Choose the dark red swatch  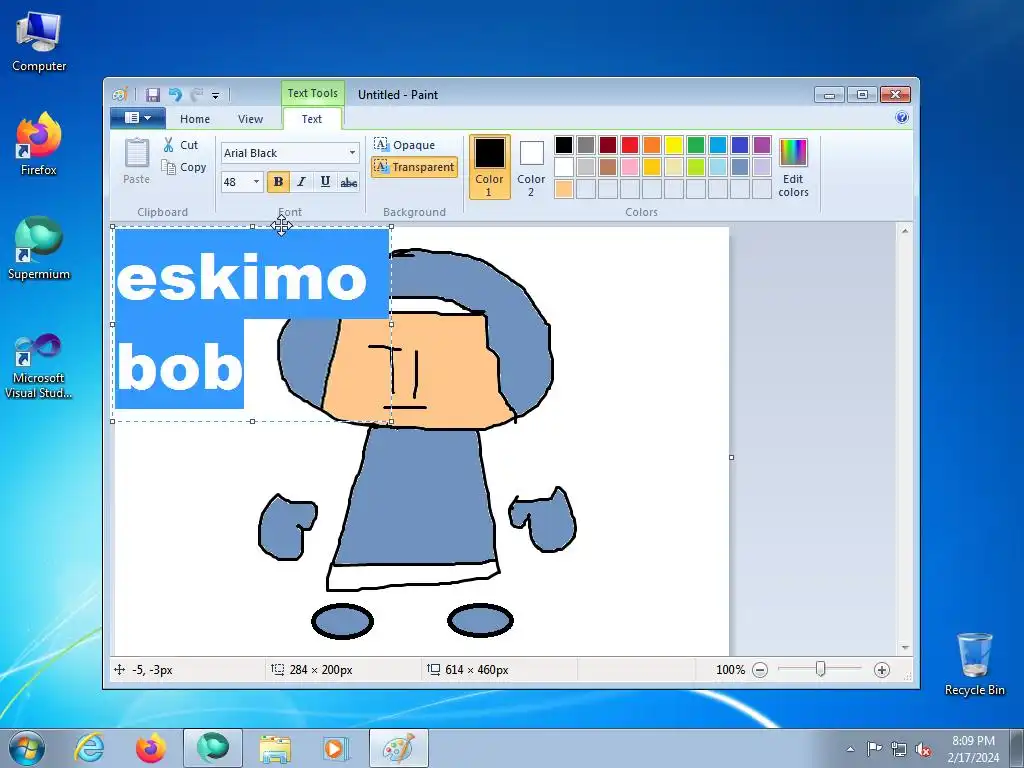[608, 145]
